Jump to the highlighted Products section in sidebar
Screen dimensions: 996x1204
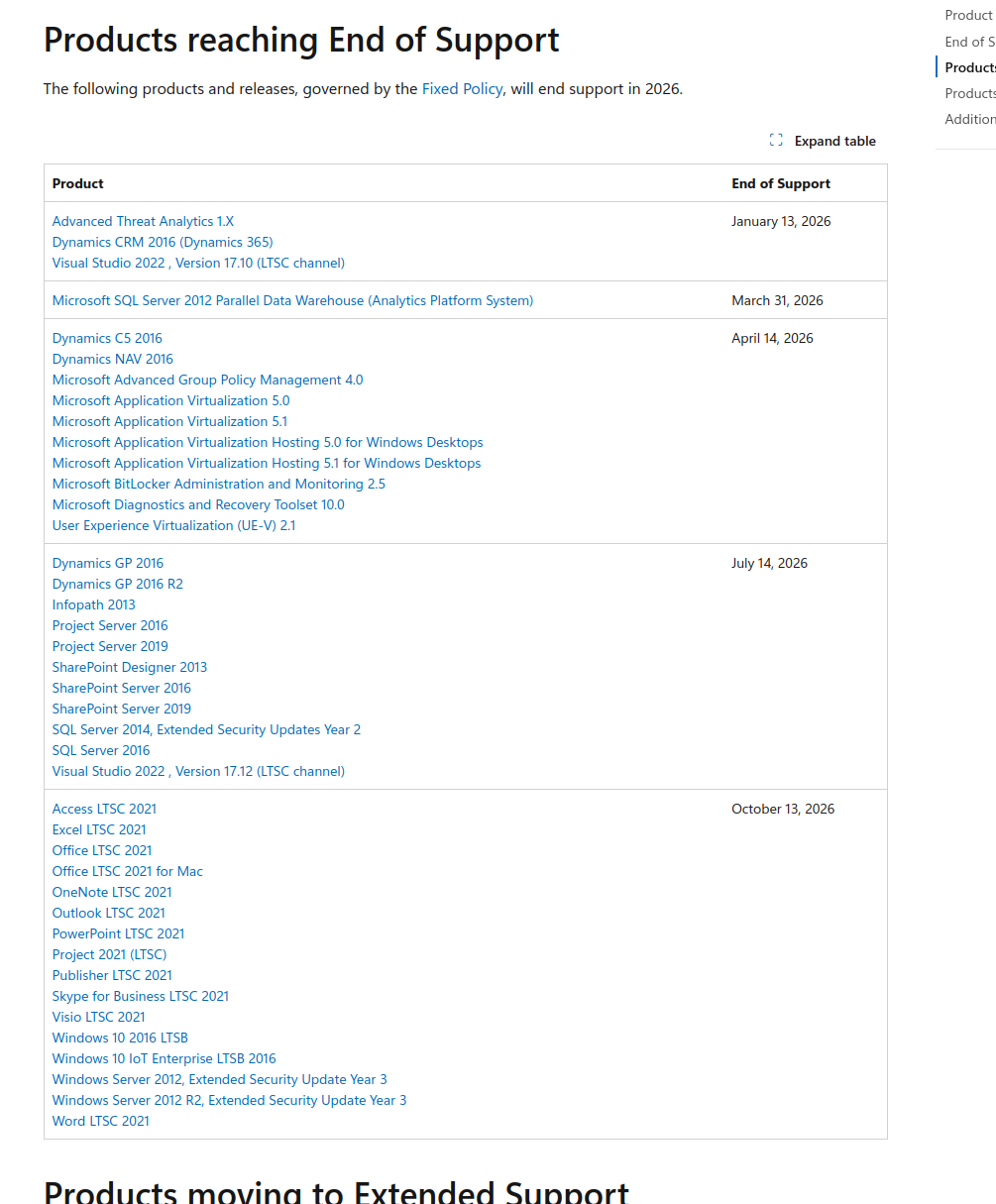click(969, 67)
